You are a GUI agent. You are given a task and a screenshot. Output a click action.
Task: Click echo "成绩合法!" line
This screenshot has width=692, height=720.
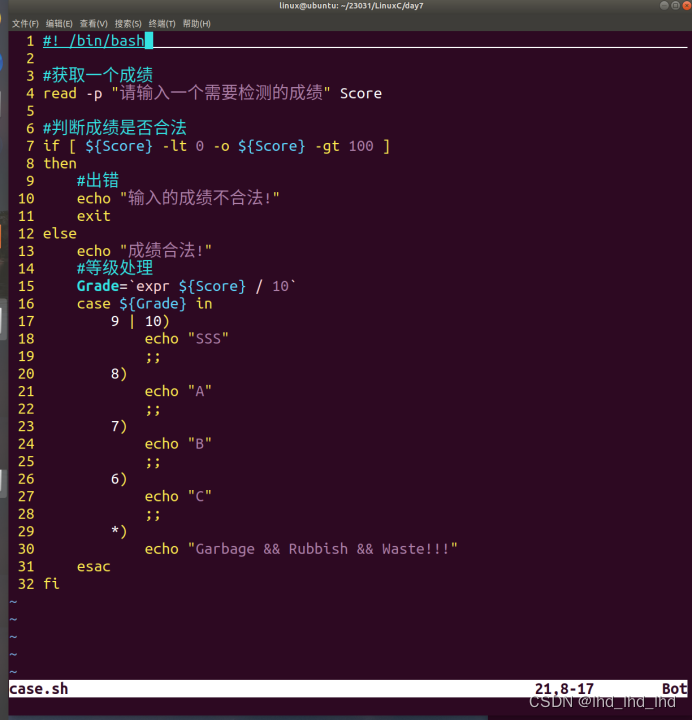(x=144, y=251)
